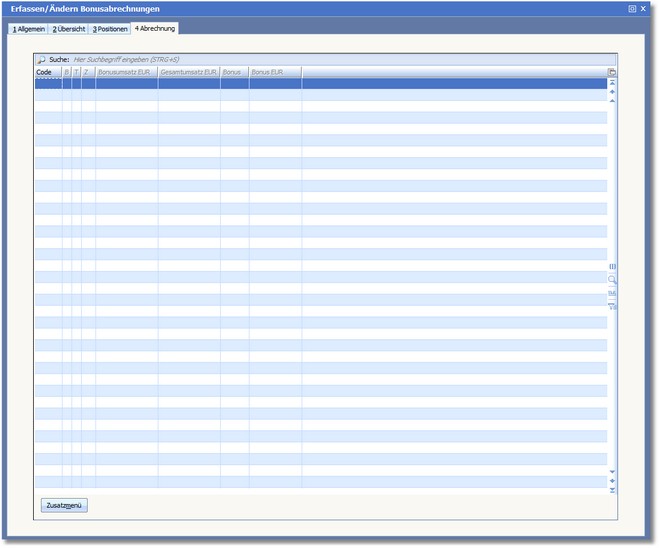Screen dimensions: 659x548
Task: Sort by the Code column header
Action: pos(47,73)
